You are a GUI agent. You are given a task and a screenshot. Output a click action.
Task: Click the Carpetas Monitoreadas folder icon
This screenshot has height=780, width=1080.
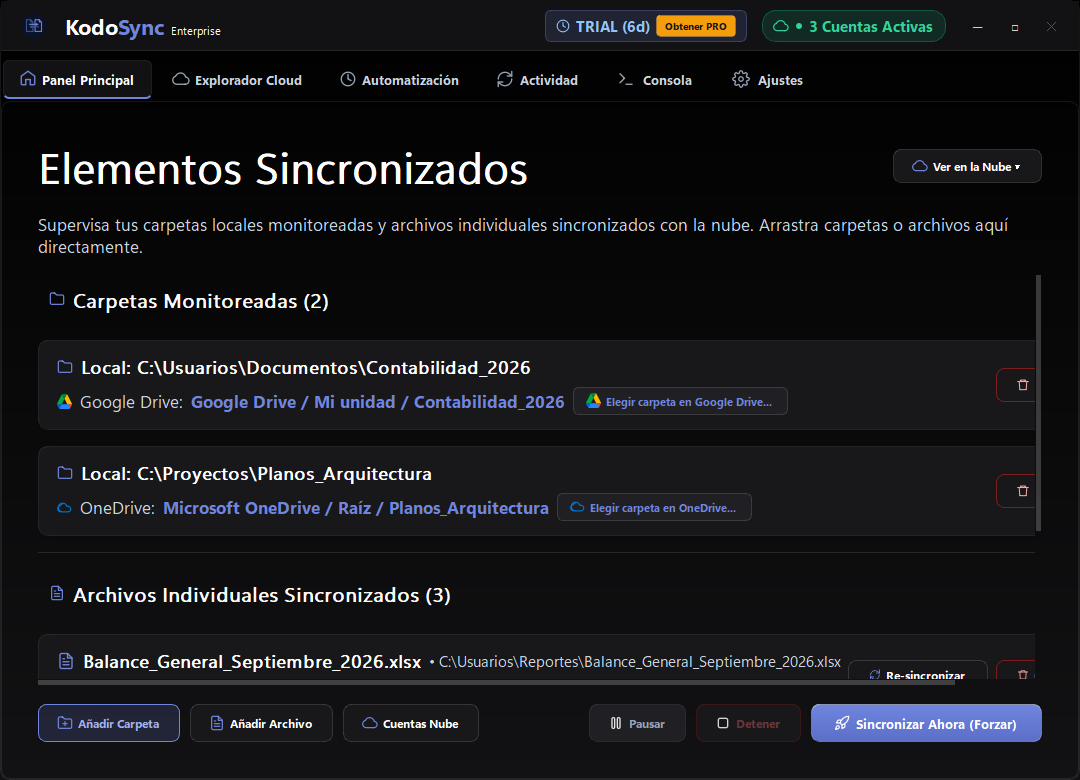click(x=57, y=299)
